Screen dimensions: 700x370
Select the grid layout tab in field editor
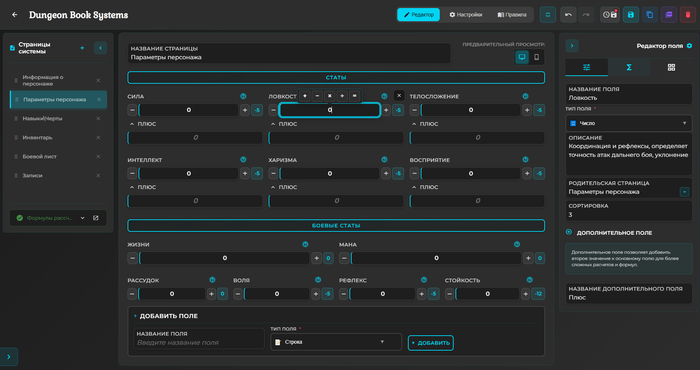pos(671,67)
